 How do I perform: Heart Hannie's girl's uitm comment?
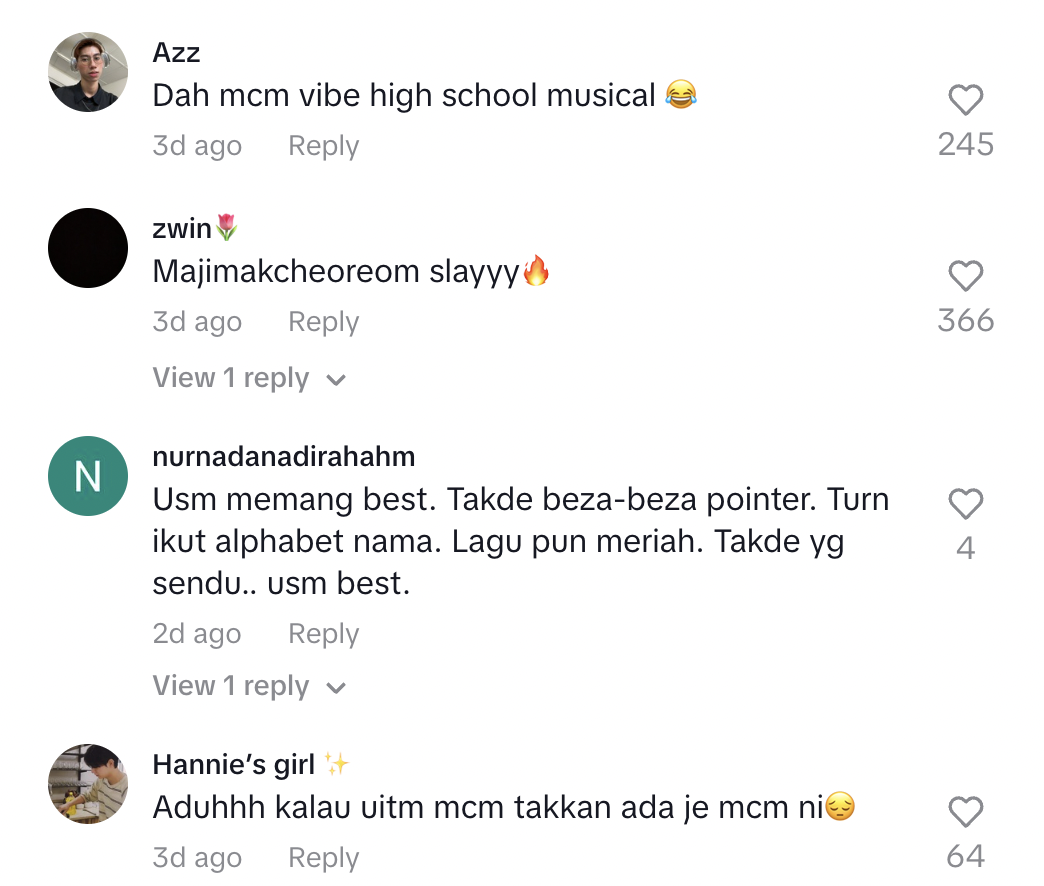tap(965, 813)
